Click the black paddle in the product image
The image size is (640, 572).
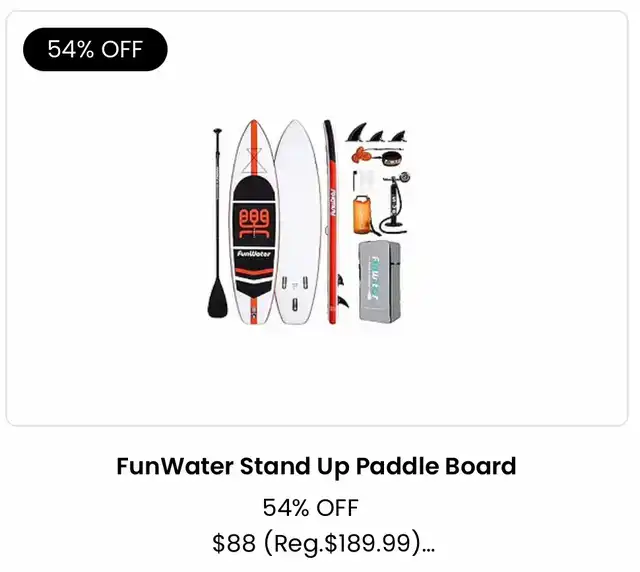[x=218, y=223]
